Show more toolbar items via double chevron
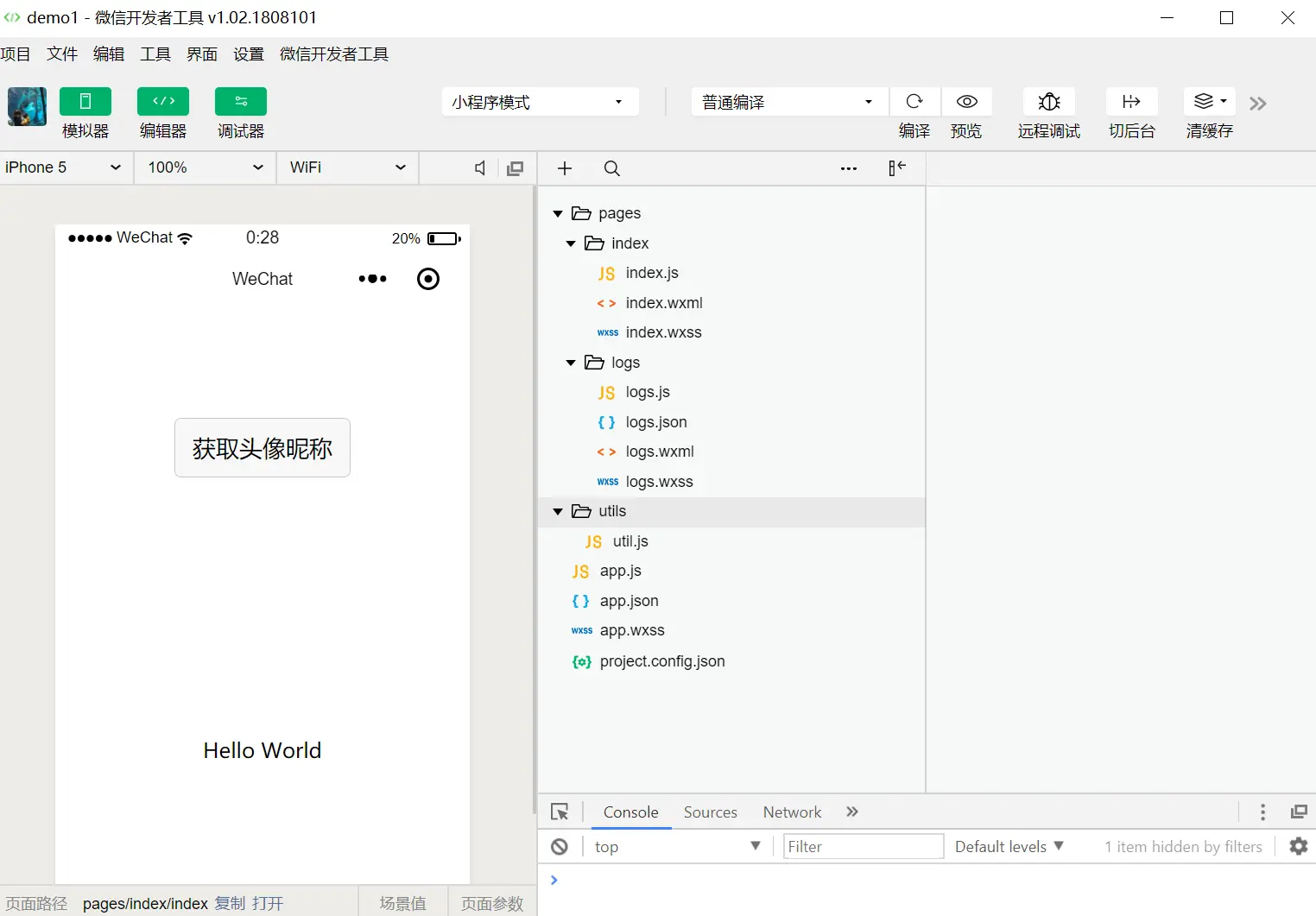 [1258, 104]
